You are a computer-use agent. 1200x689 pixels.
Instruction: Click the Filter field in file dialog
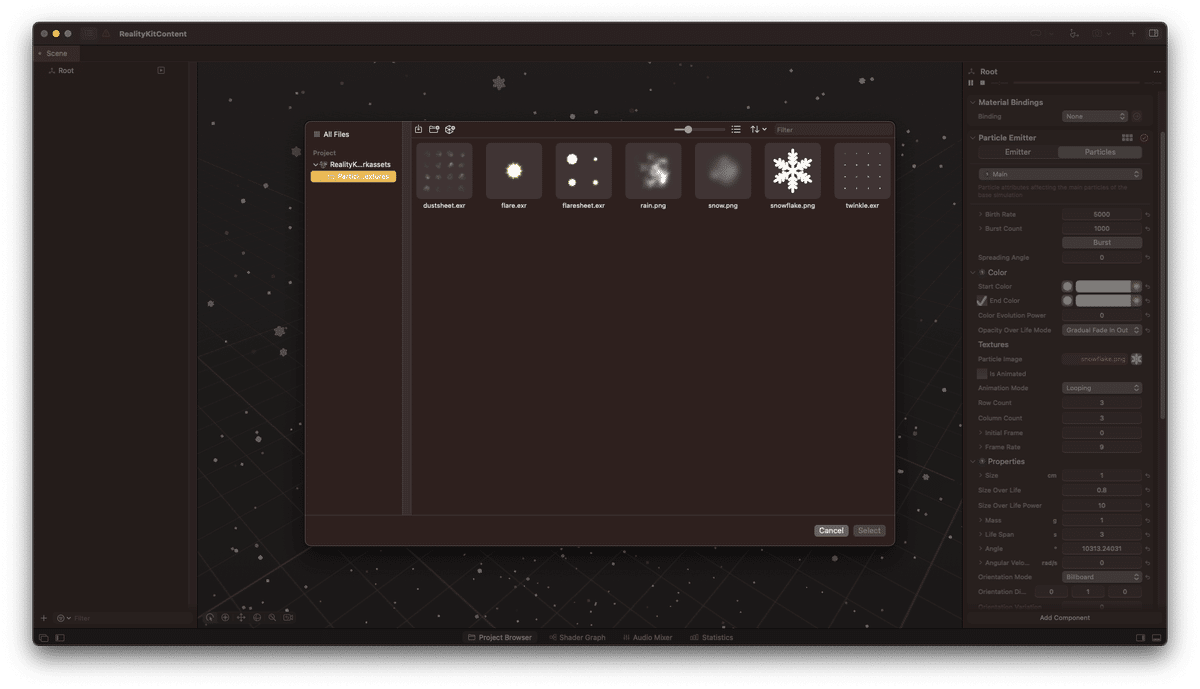[832, 130]
